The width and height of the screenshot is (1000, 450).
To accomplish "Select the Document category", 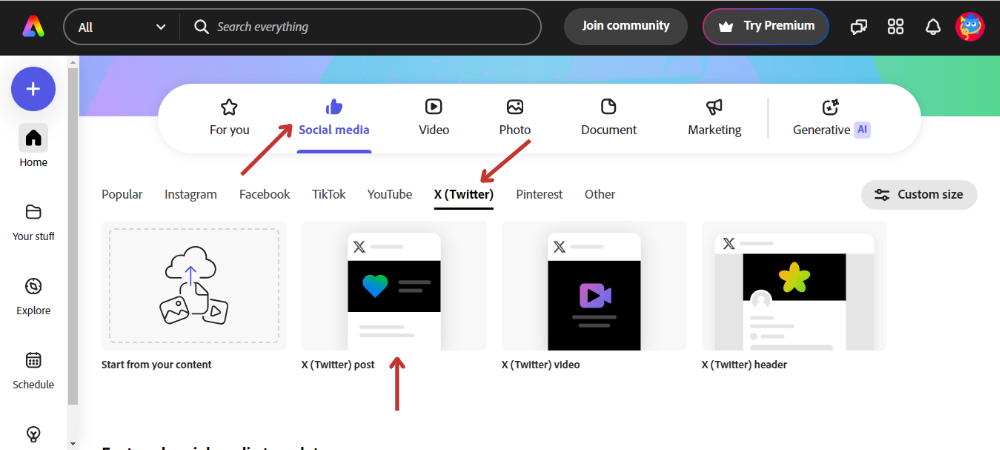I will pos(608,117).
